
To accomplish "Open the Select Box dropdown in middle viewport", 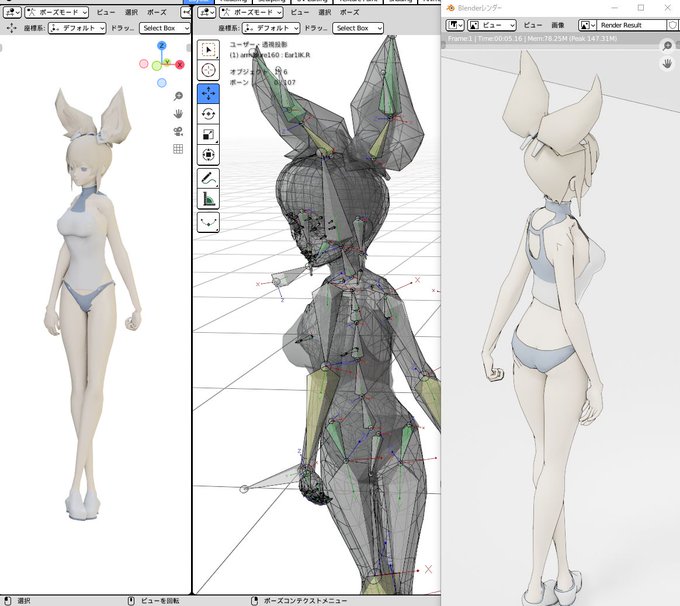I will [x=358, y=28].
